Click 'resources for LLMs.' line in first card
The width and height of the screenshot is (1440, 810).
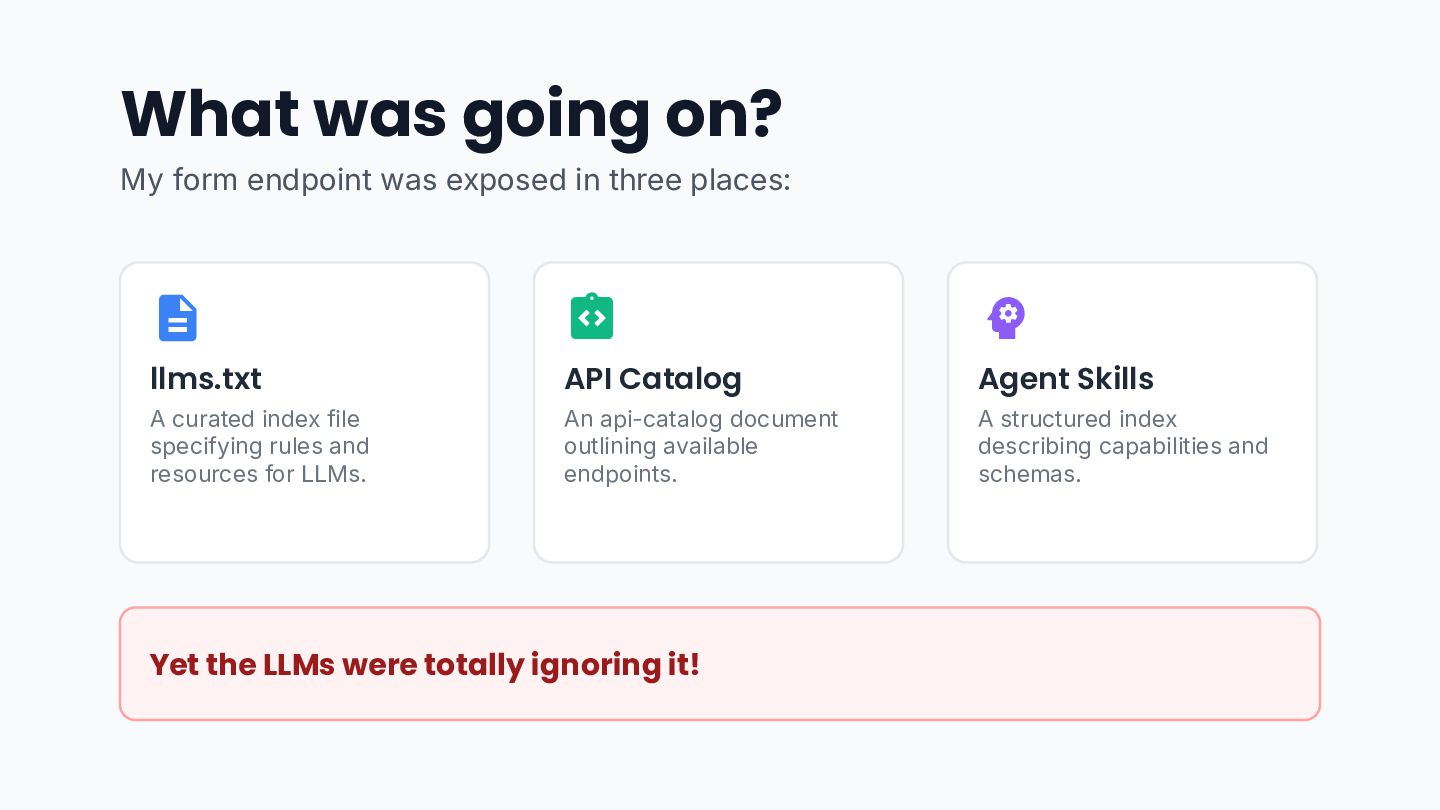[x=258, y=474]
